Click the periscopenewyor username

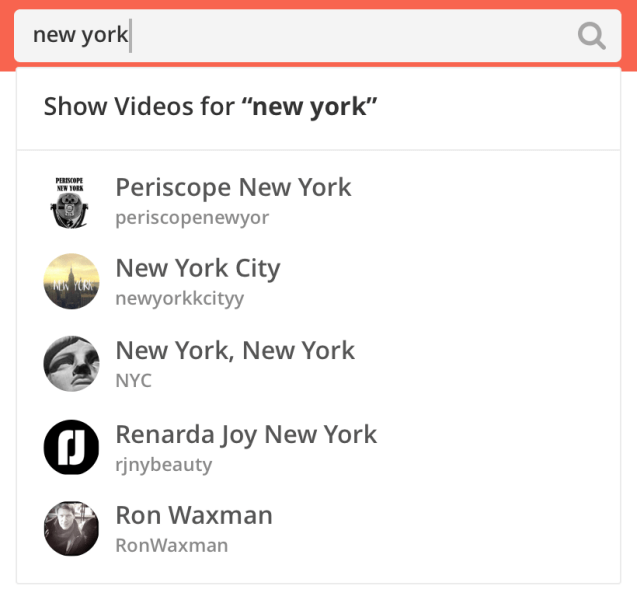click(x=192, y=218)
